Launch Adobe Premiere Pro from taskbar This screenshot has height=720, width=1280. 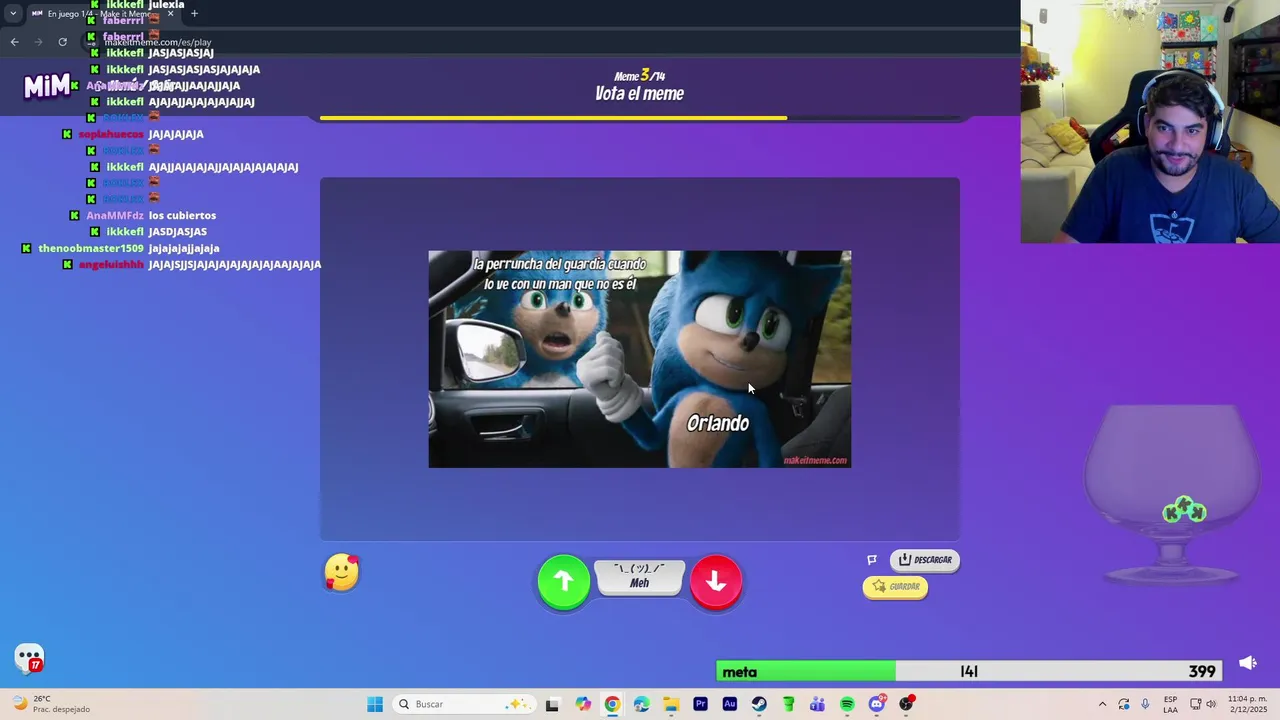(700, 704)
